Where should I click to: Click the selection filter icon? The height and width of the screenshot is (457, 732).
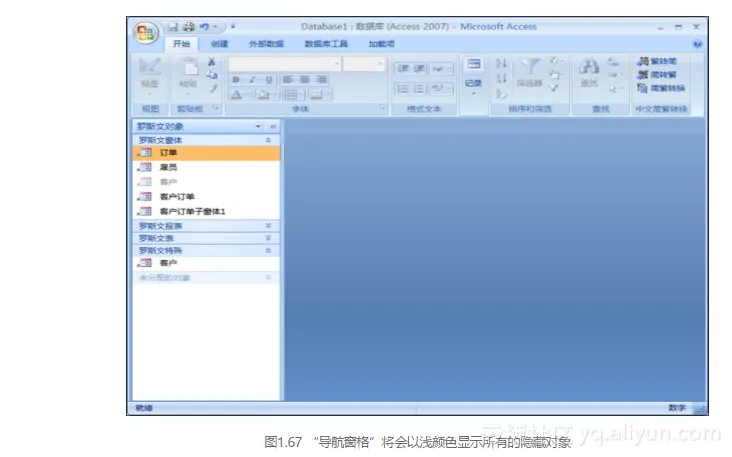point(555,61)
